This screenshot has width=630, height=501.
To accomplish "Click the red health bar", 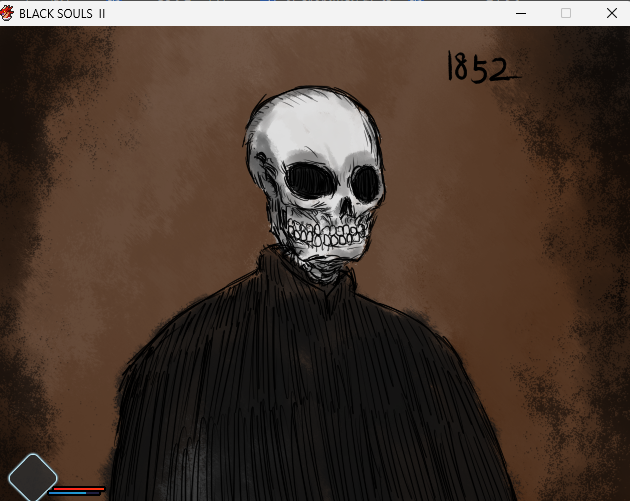I will (79, 489).
